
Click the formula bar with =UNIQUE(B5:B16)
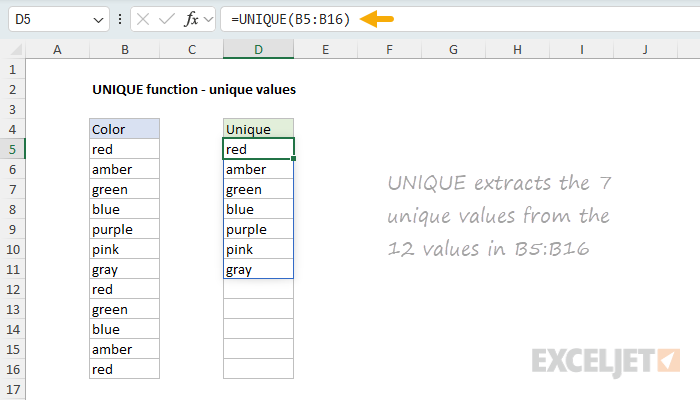click(x=460, y=19)
